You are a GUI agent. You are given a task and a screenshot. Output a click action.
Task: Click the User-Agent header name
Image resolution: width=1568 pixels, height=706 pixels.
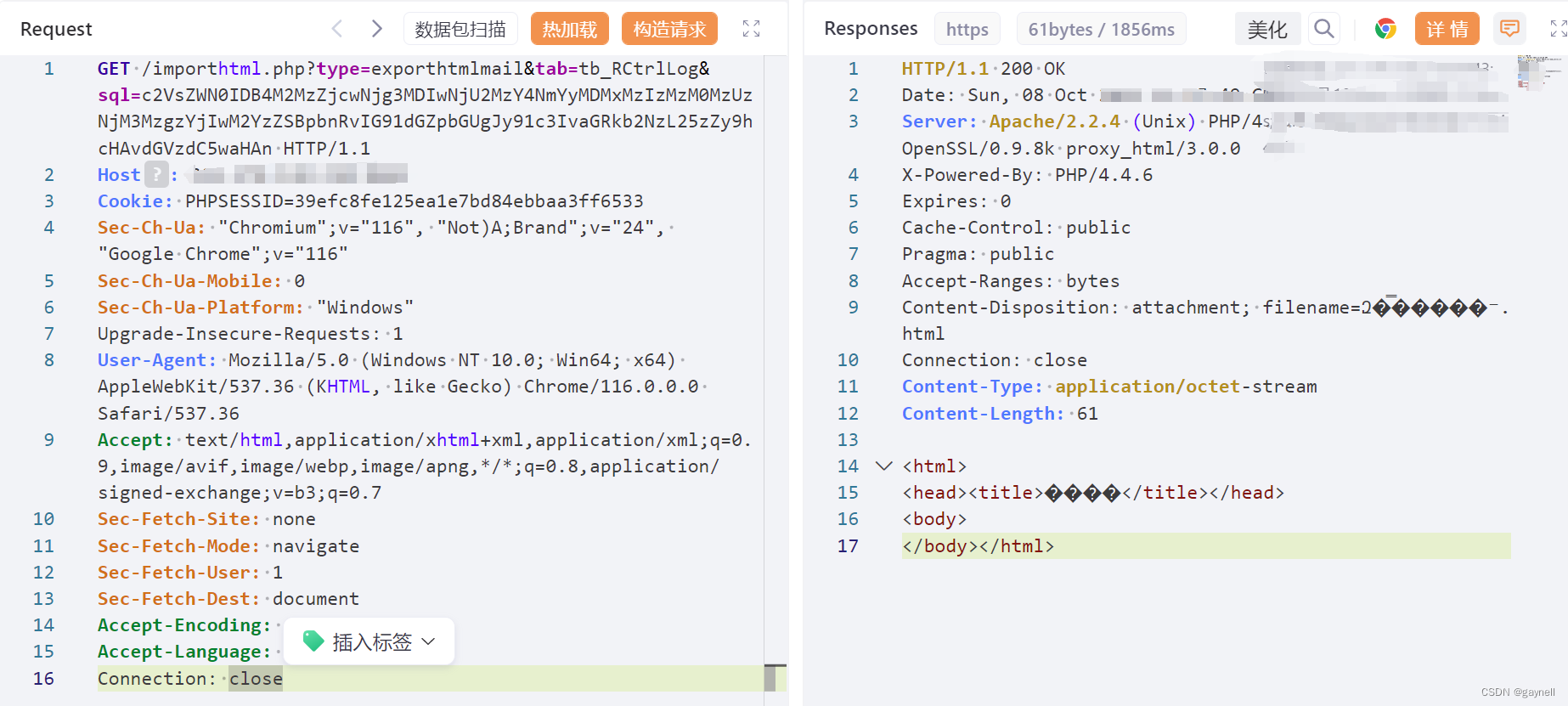156,359
